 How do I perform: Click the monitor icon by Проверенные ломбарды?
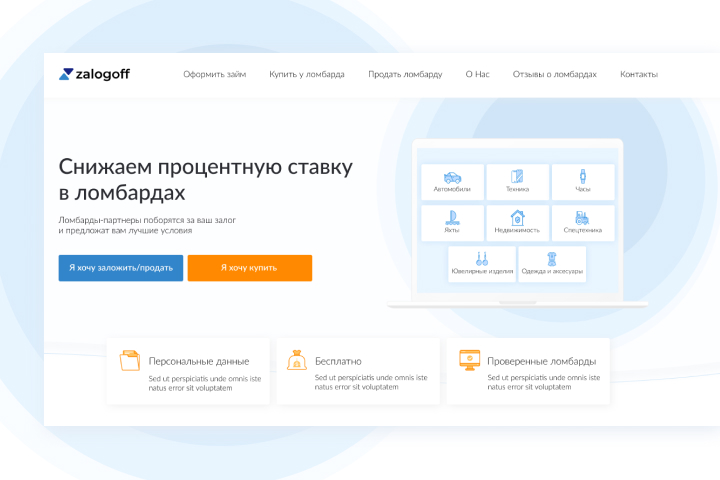coord(469,360)
